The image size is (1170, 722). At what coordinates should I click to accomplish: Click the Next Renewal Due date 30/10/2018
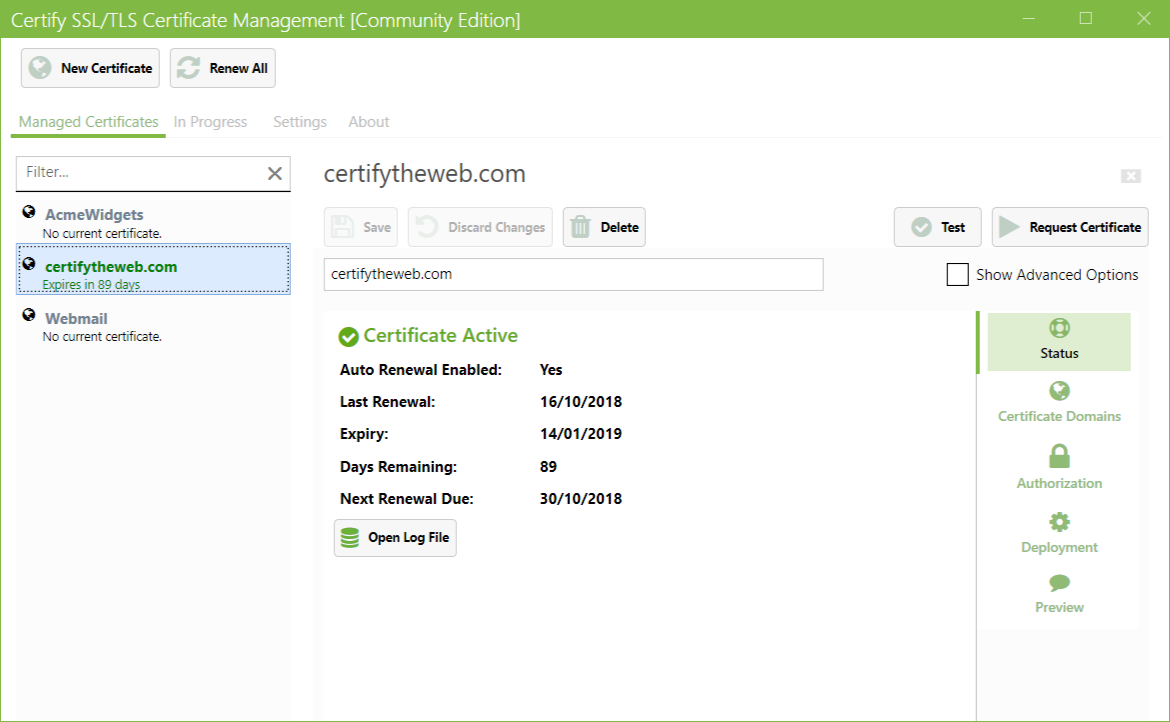click(581, 499)
